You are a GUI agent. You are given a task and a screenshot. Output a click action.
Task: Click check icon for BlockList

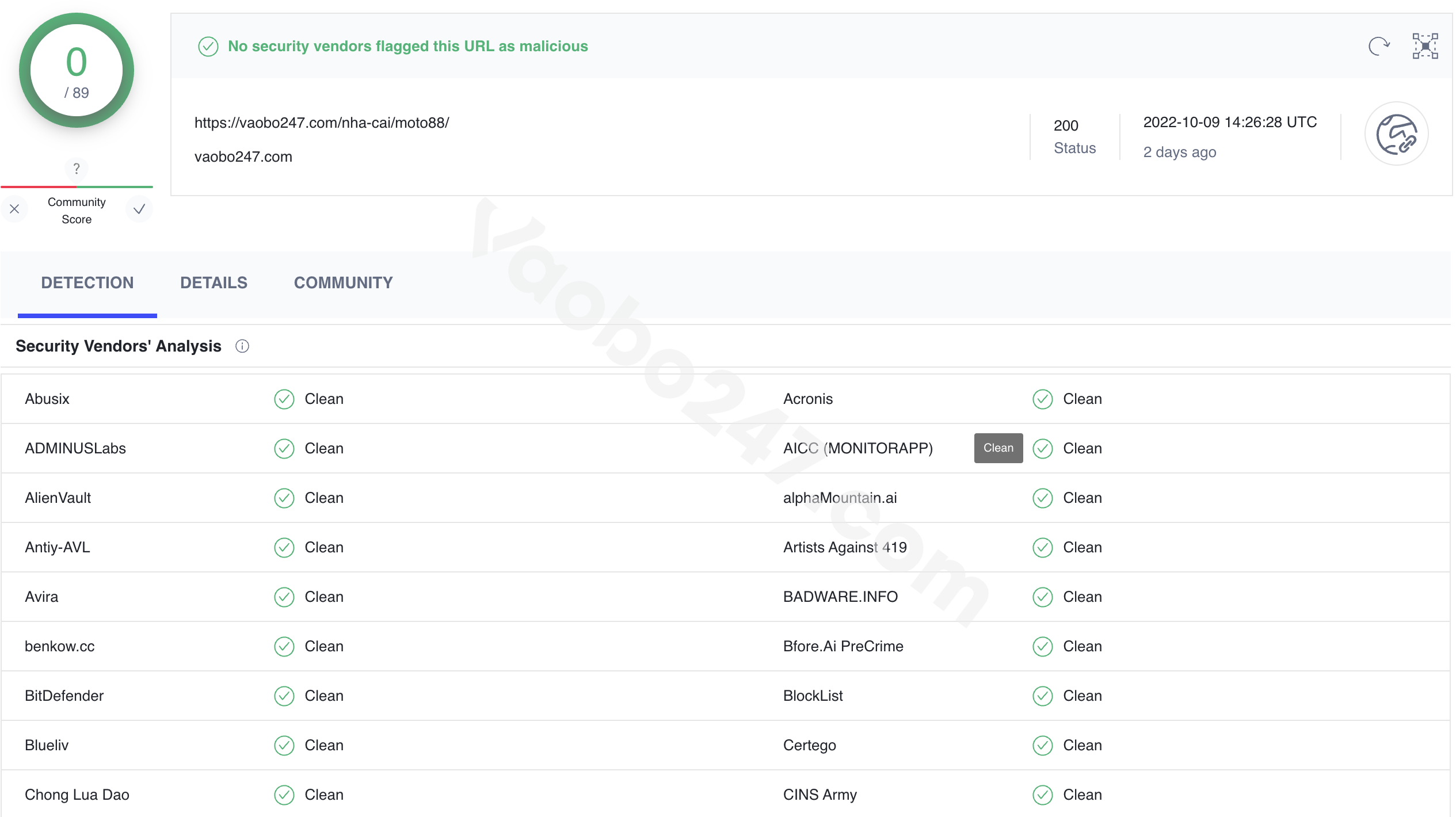tap(1042, 696)
